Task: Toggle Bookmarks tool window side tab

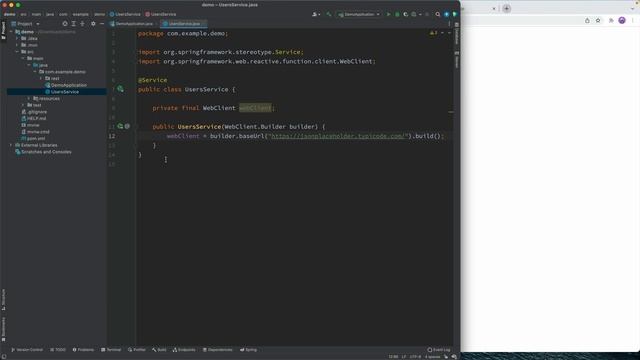Action: click(x=3, y=330)
